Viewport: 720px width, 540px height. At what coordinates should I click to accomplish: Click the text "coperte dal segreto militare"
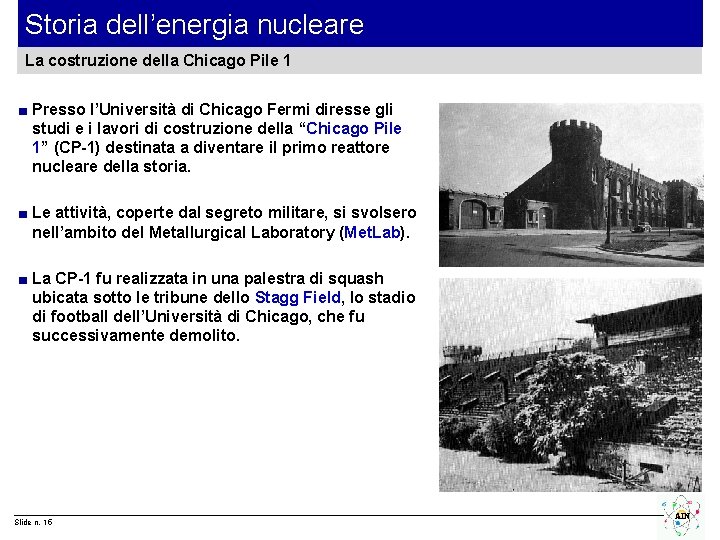pyautogui.click(x=222, y=213)
